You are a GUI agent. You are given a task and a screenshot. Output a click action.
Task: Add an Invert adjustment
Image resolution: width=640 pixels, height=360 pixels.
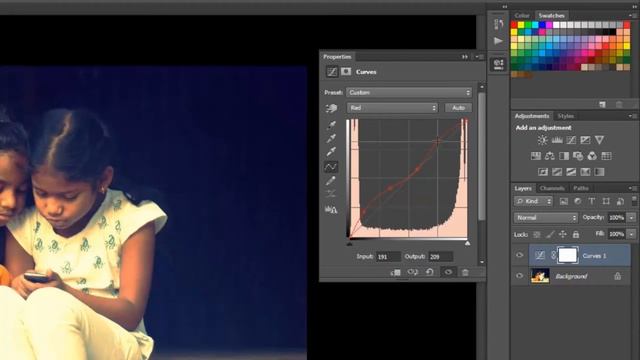(543, 172)
